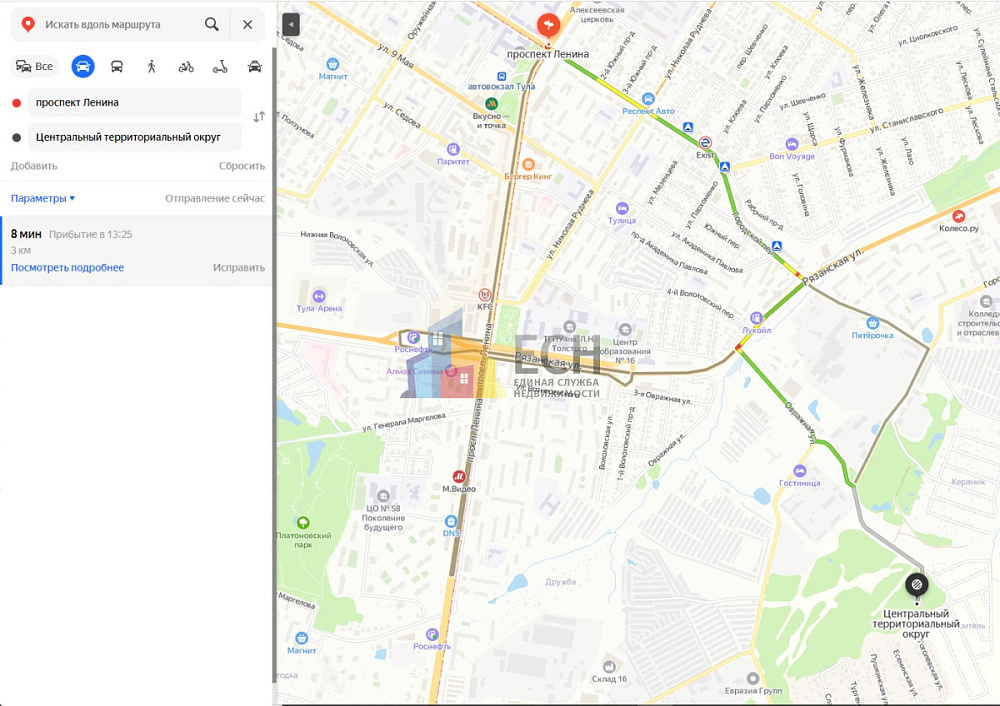Pick the taxi route mode

pyautogui.click(x=255, y=67)
